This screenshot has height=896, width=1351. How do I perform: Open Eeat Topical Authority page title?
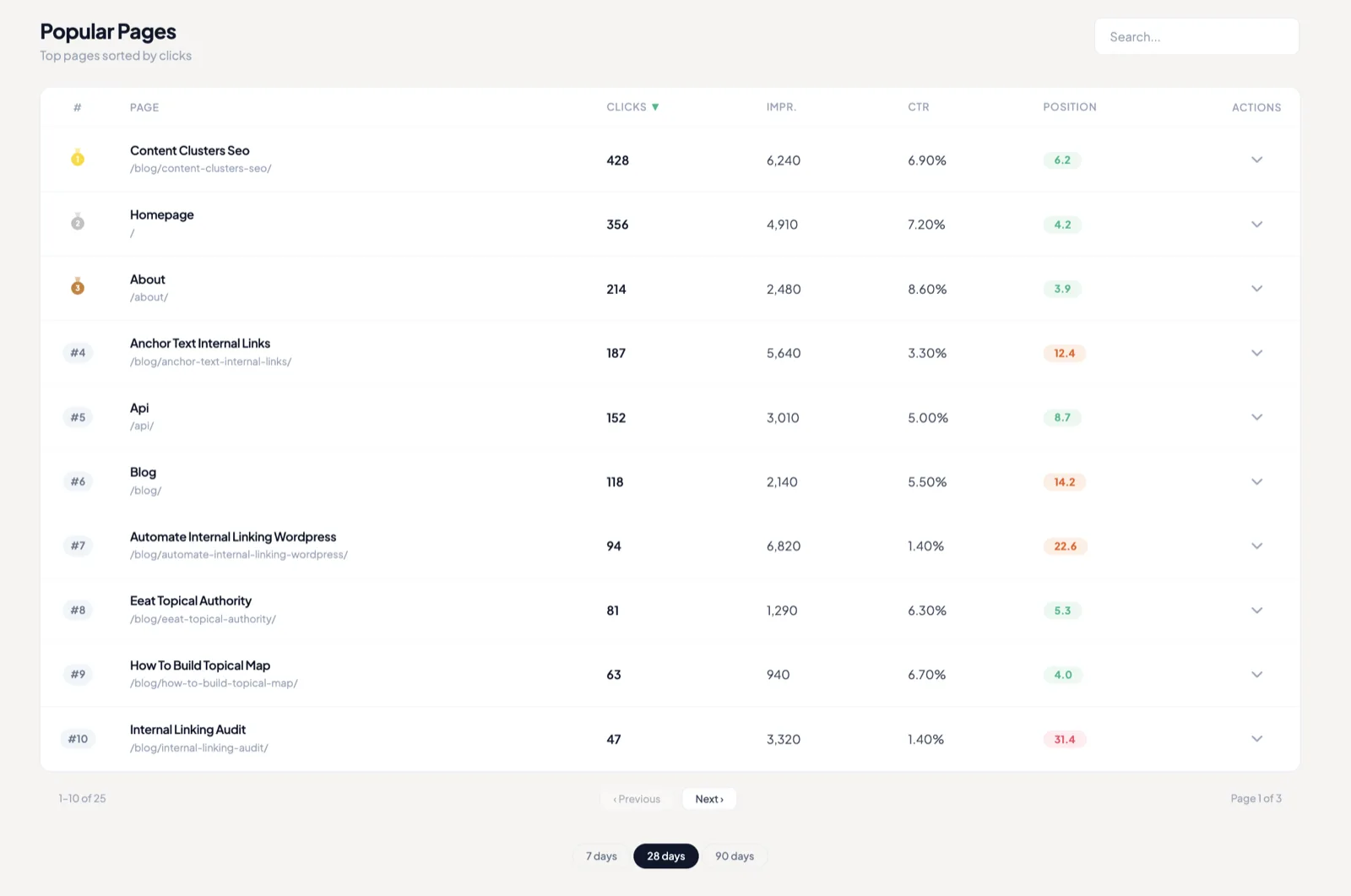(x=191, y=600)
